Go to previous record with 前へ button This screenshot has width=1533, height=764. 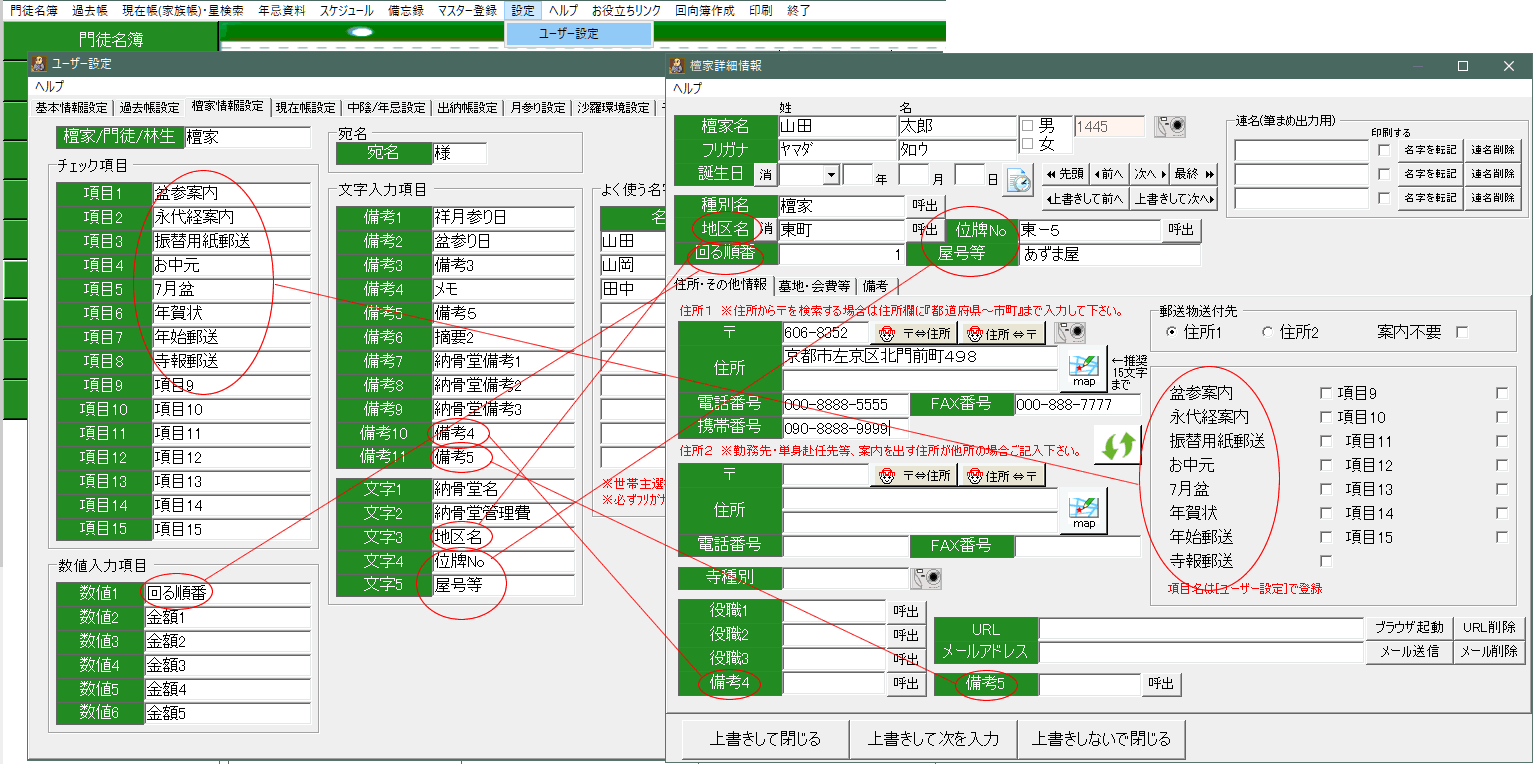coord(1108,173)
